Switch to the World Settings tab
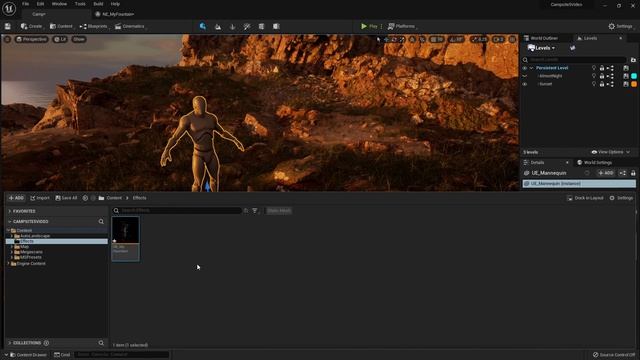The image size is (640, 360). pyautogui.click(x=595, y=162)
